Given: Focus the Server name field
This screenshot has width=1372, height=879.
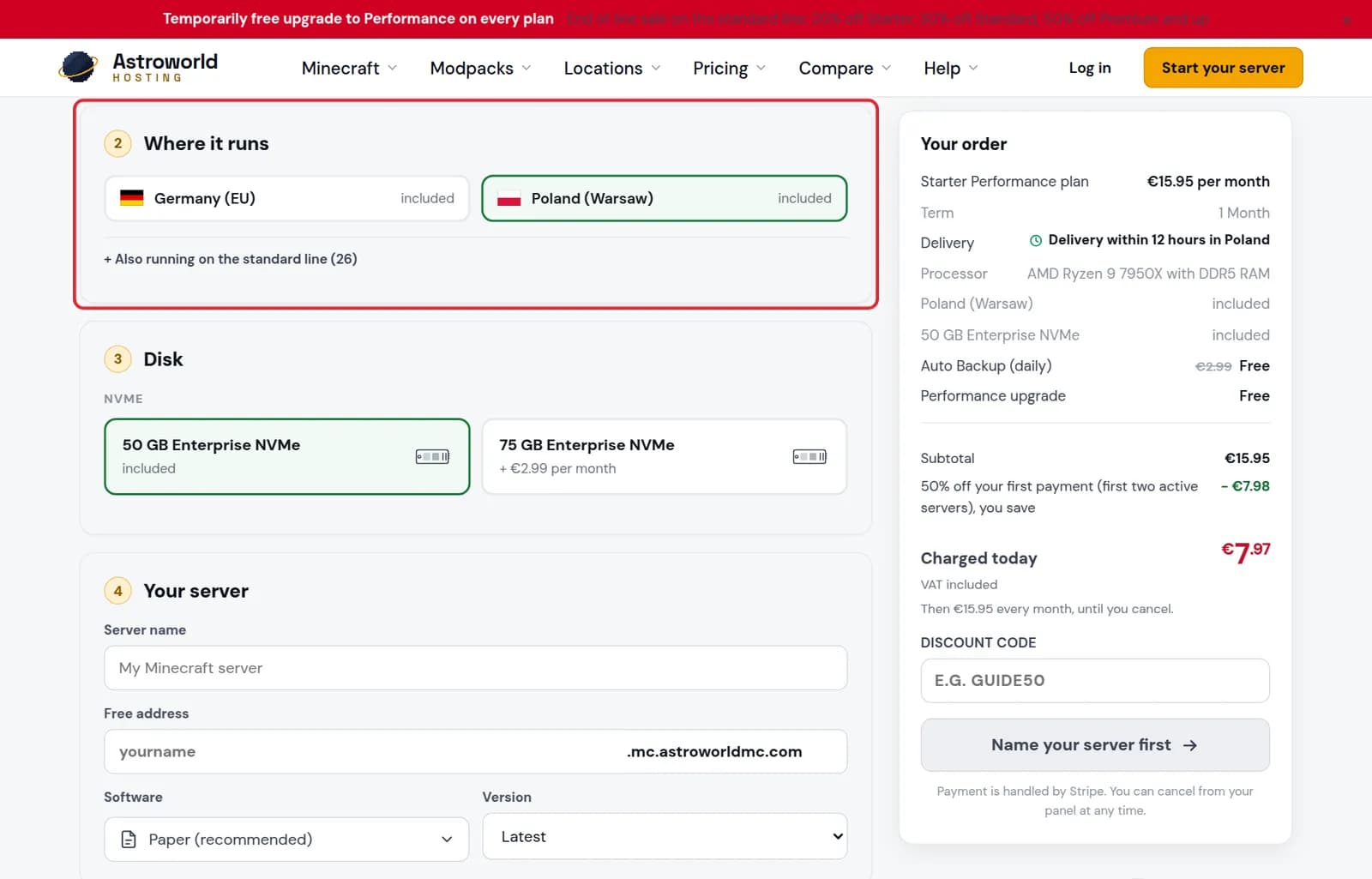Looking at the screenshot, I should pyautogui.click(x=475, y=668).
